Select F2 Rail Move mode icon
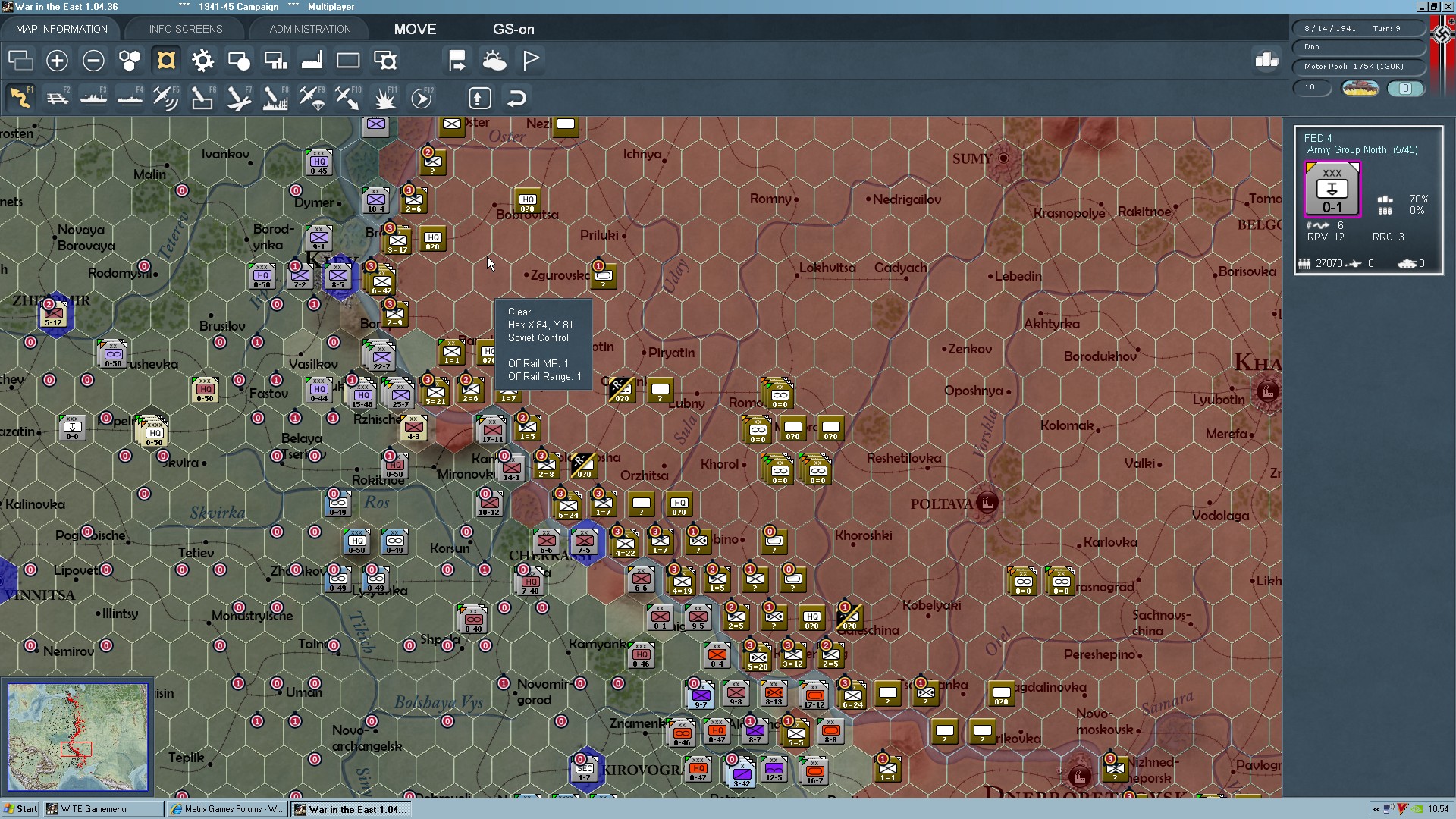Viewport: 1456px width, 819px height. click(x=57, y=98)
